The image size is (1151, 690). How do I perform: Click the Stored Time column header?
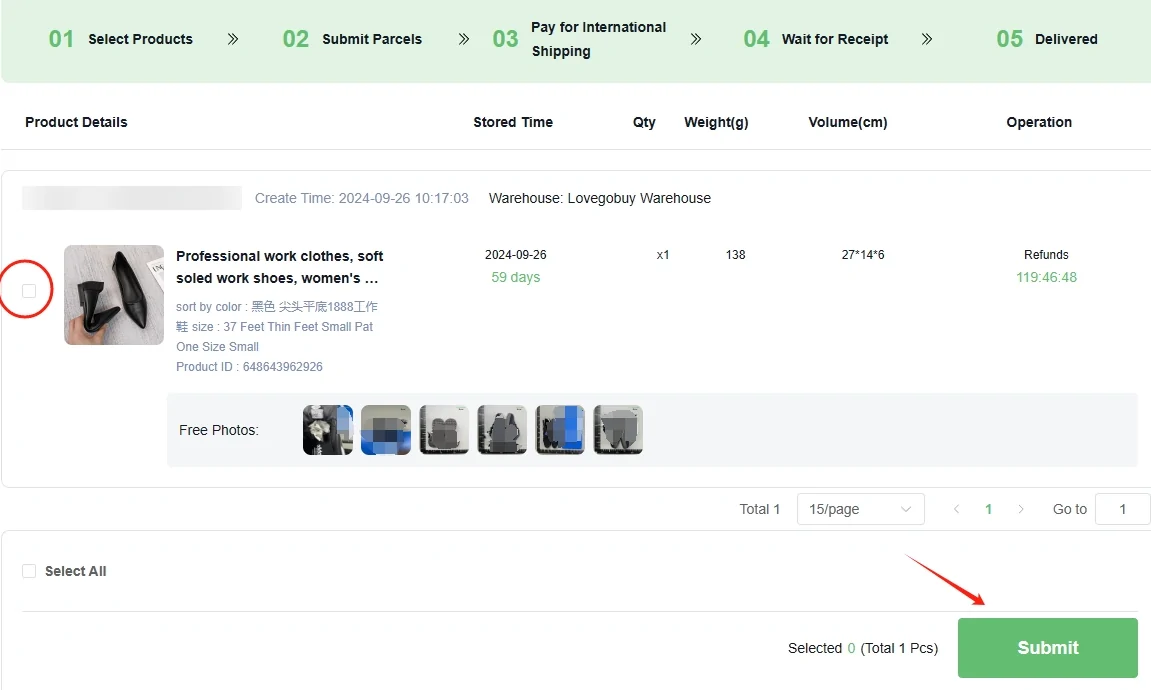coord(513,123)
